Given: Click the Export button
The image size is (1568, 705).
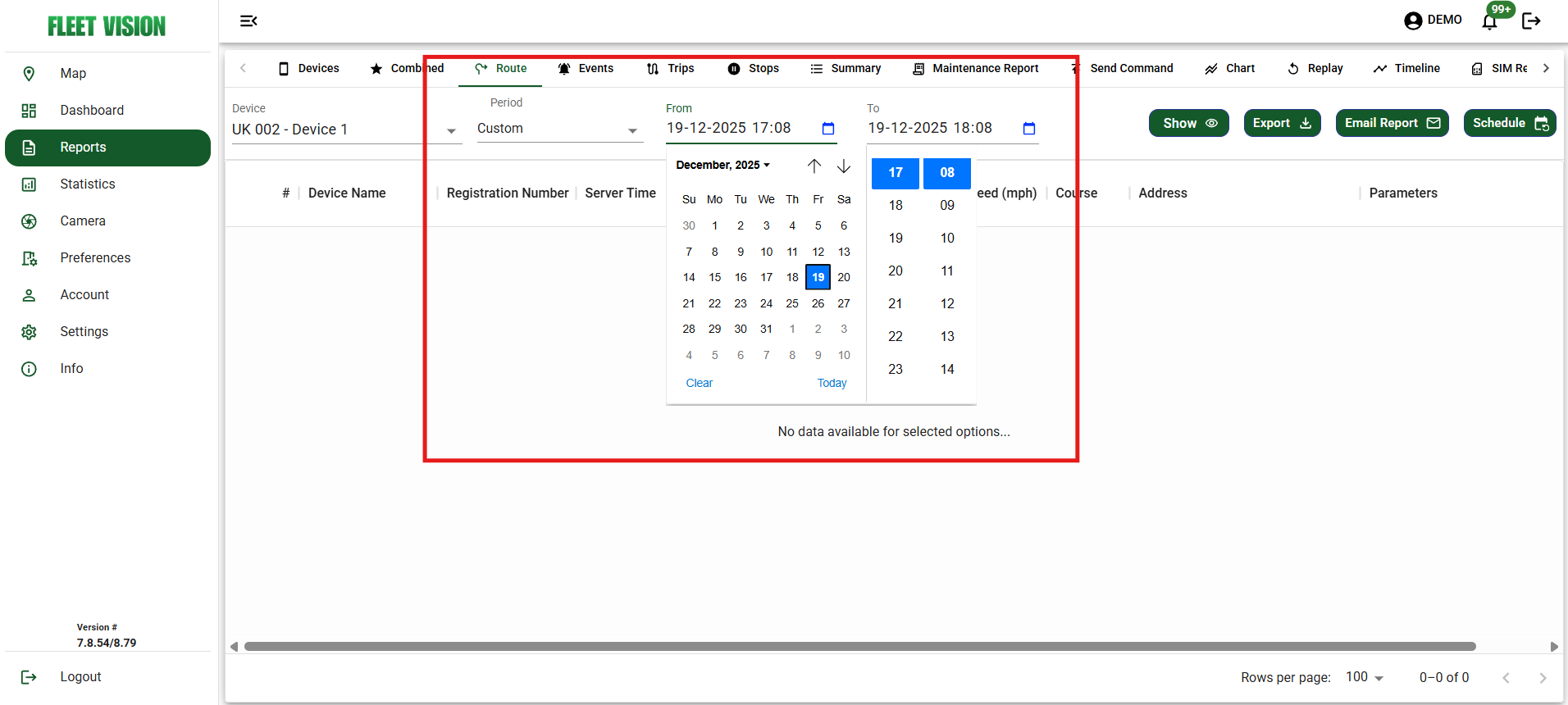Looking at the screenshot, I should [x=1282, y=123].
